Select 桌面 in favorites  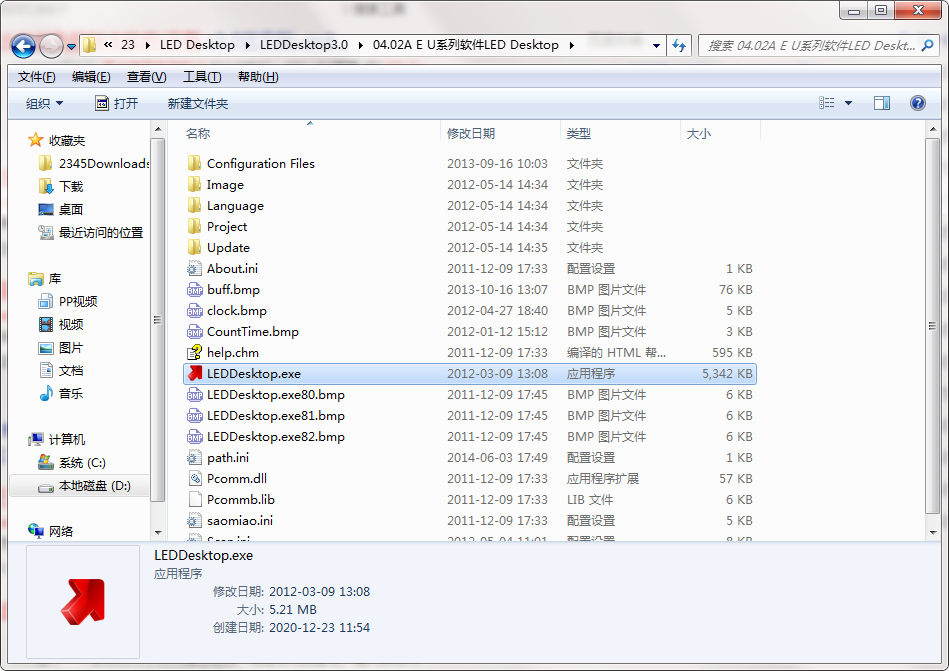[x=71, y=209]
